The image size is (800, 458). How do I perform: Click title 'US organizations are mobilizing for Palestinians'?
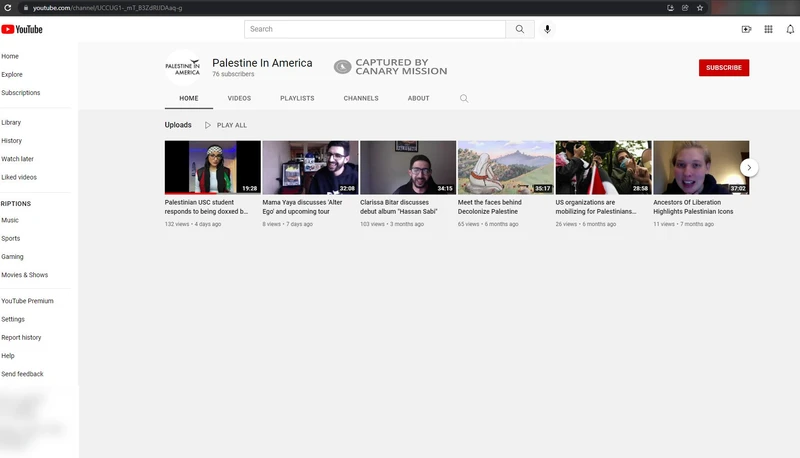[x=596, y=207]
